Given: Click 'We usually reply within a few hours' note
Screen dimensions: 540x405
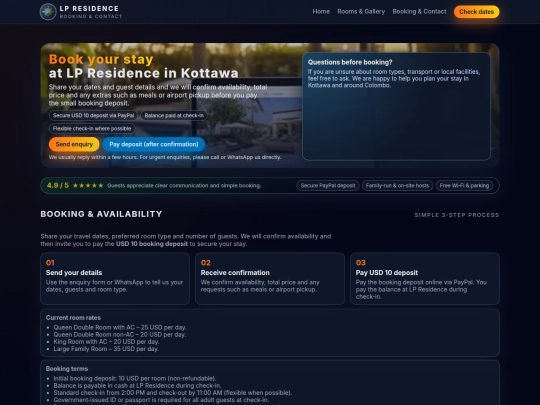Looking at the screenshot, I should [x=165, y=157].
